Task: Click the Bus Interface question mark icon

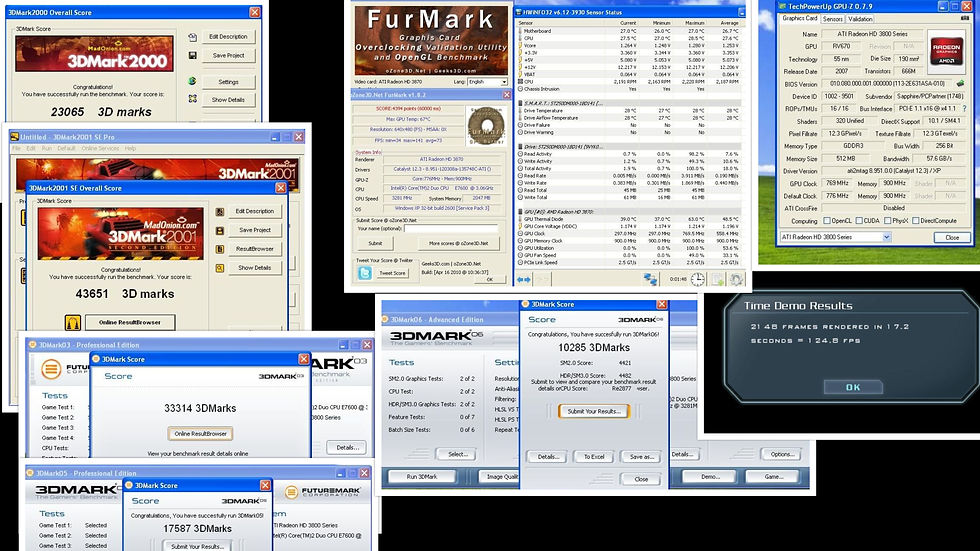Action: pos(964,109)
